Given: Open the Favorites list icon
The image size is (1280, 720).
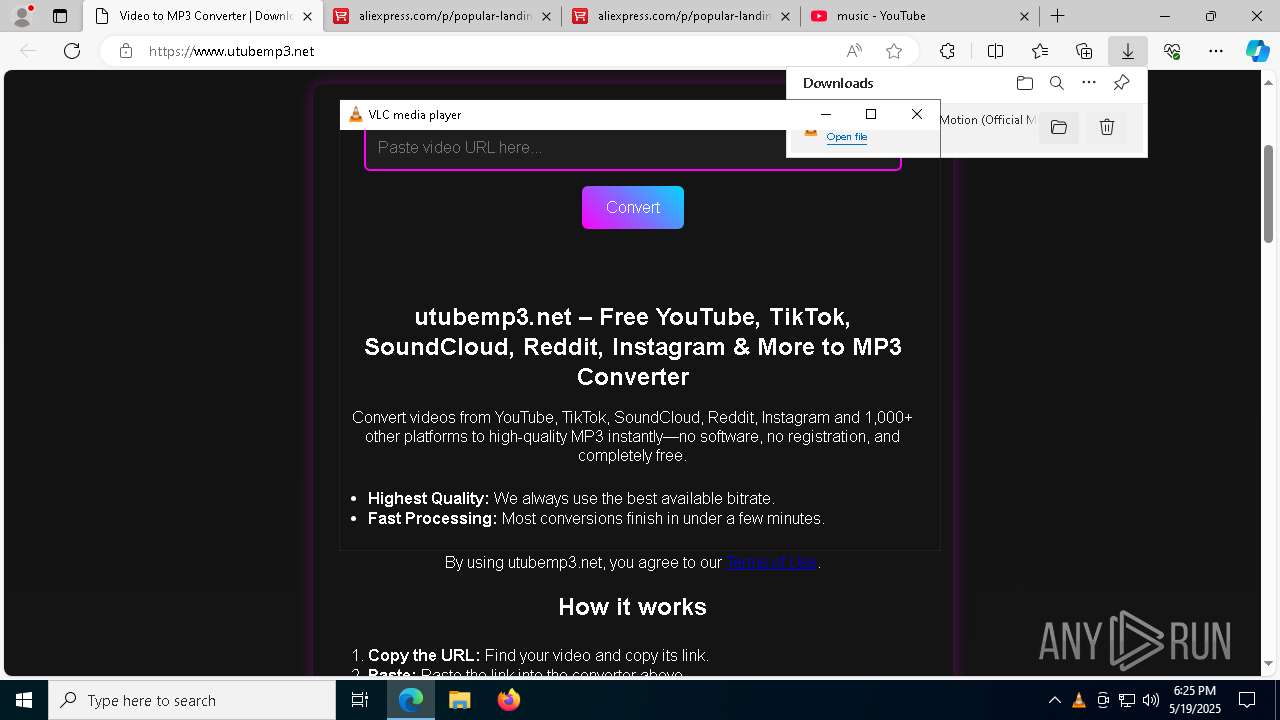Looking at the screenshot, I should tap(1040, 51).
